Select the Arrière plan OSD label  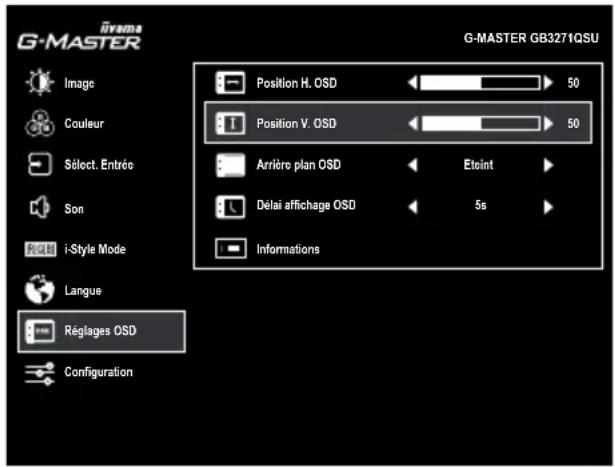click(x=298, y=165)
